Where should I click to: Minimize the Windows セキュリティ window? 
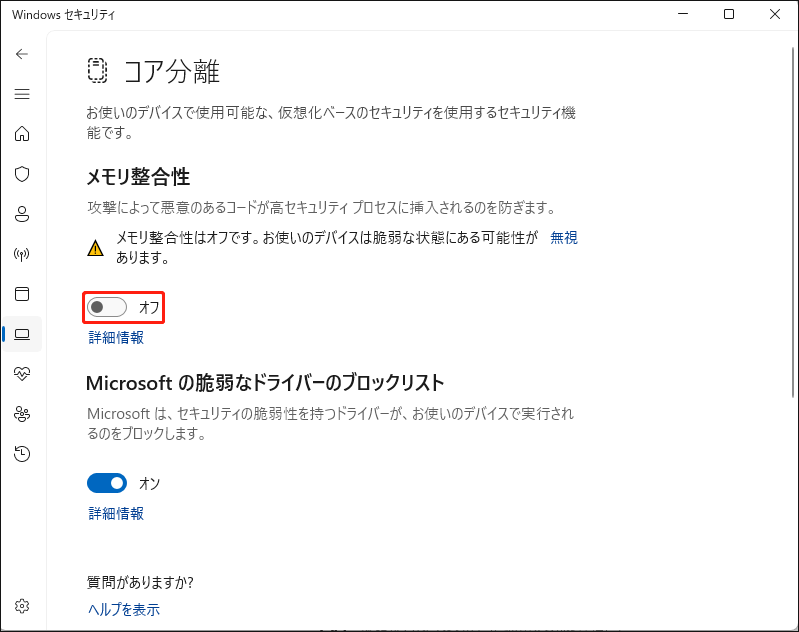pos(683,14)
